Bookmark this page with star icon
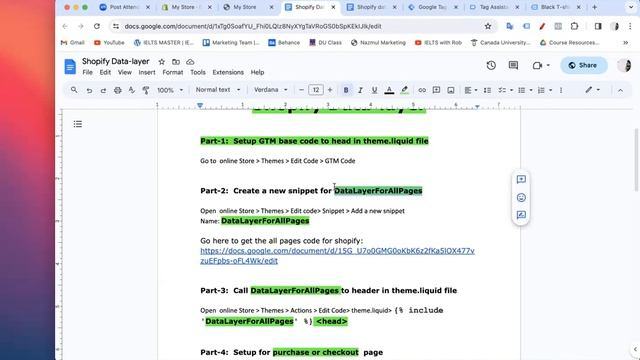Viewport: 640px width, 360px height. pyautogui.click(x=488, y=26)
